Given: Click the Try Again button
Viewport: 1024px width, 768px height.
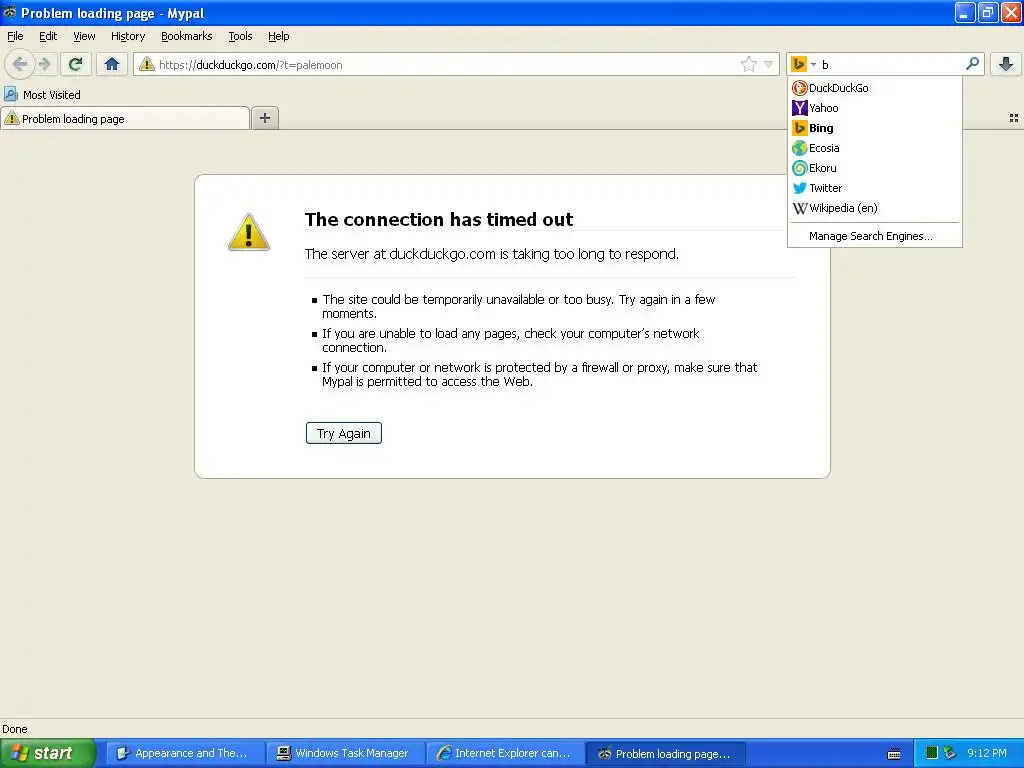Looking at the screenshot, I should tap(344, 433).
